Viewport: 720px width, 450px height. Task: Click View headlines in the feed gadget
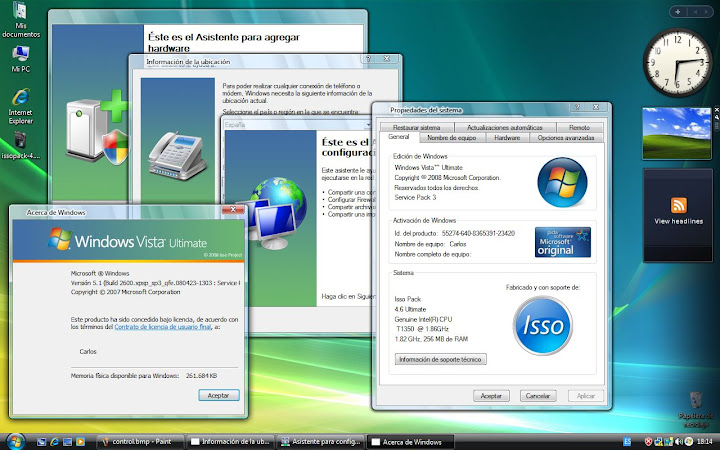pyautogui.click(x=679, y=221)
